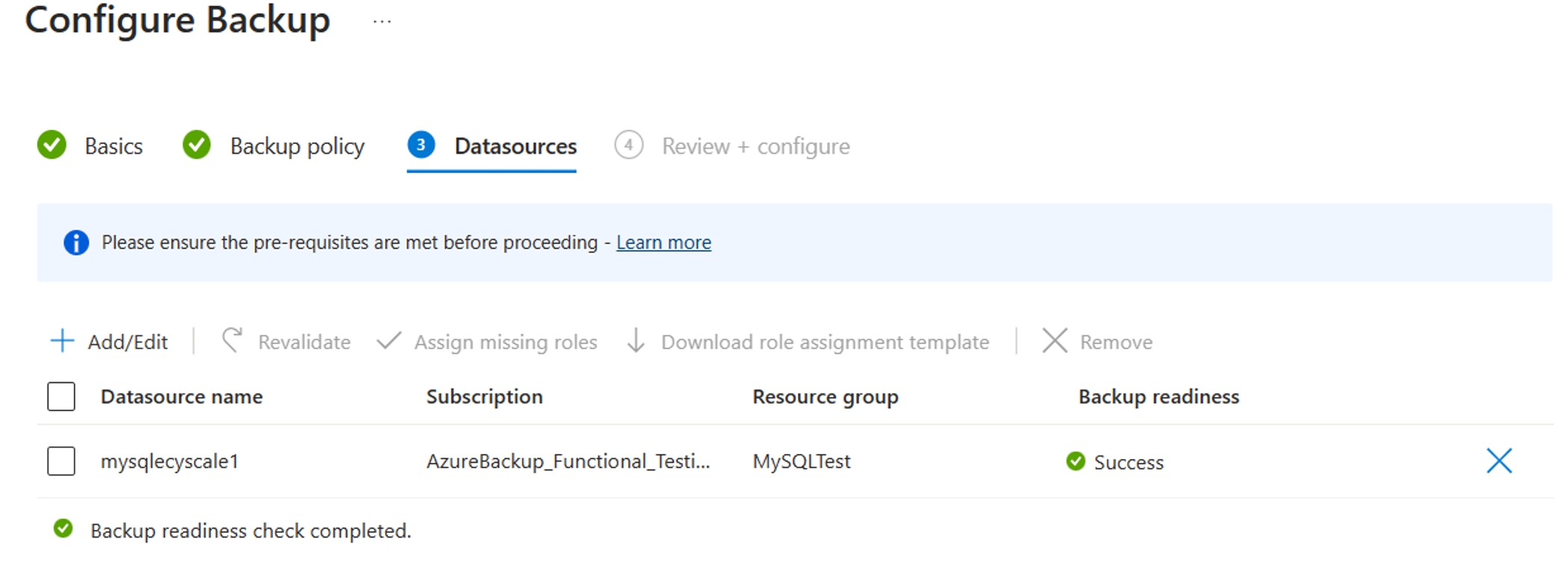Click the Revalidate refresh arrow icon
This screenshot has width=1568, height=583.
pyautogui.click(x=232, y=340)
